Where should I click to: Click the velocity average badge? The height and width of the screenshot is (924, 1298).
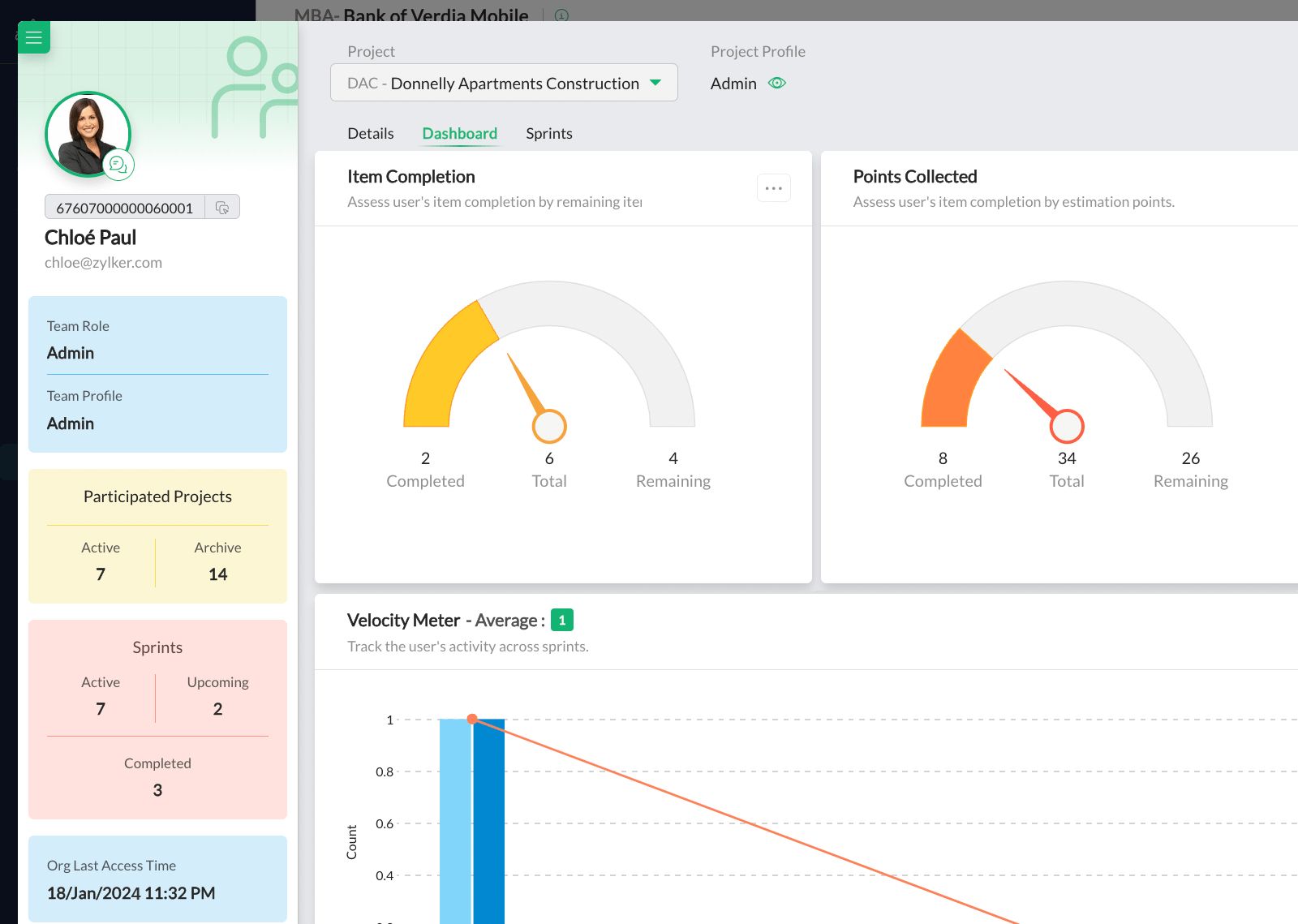561,620
